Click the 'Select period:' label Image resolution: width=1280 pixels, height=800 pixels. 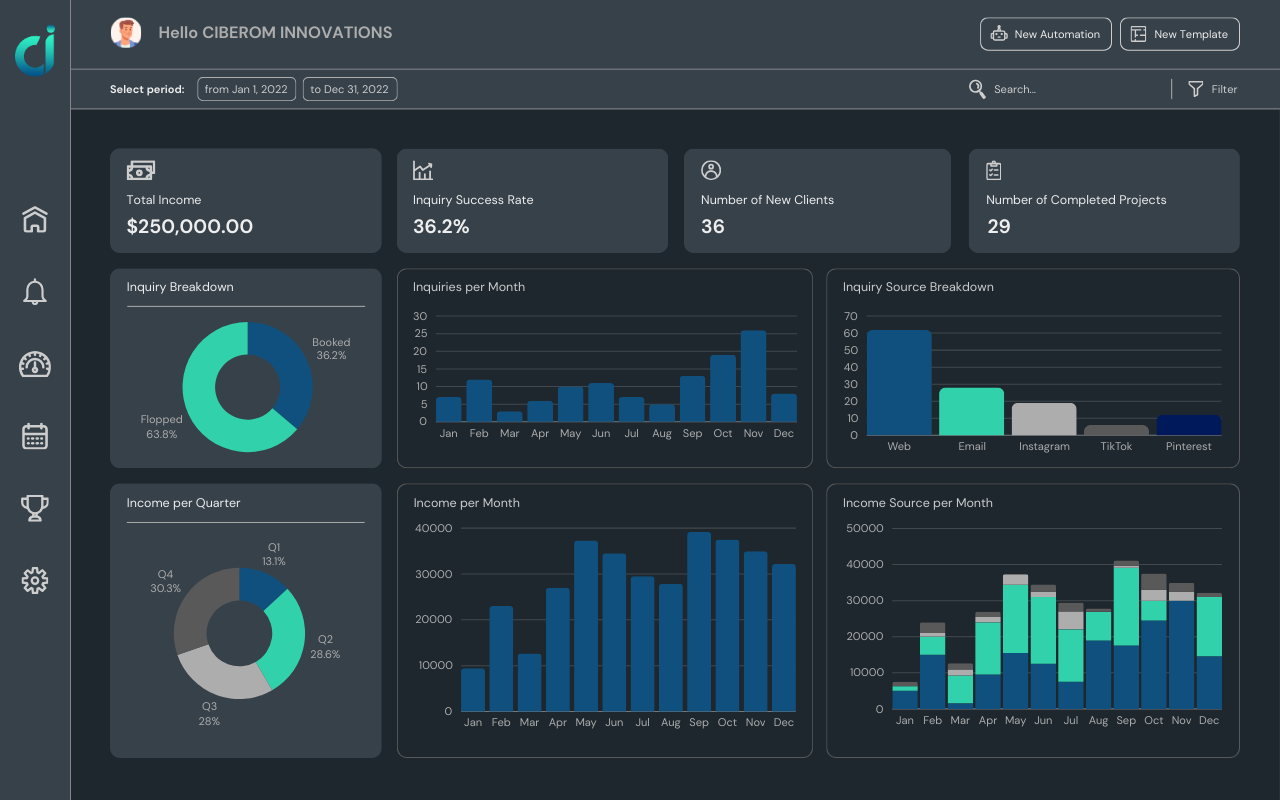coord(147,89)
